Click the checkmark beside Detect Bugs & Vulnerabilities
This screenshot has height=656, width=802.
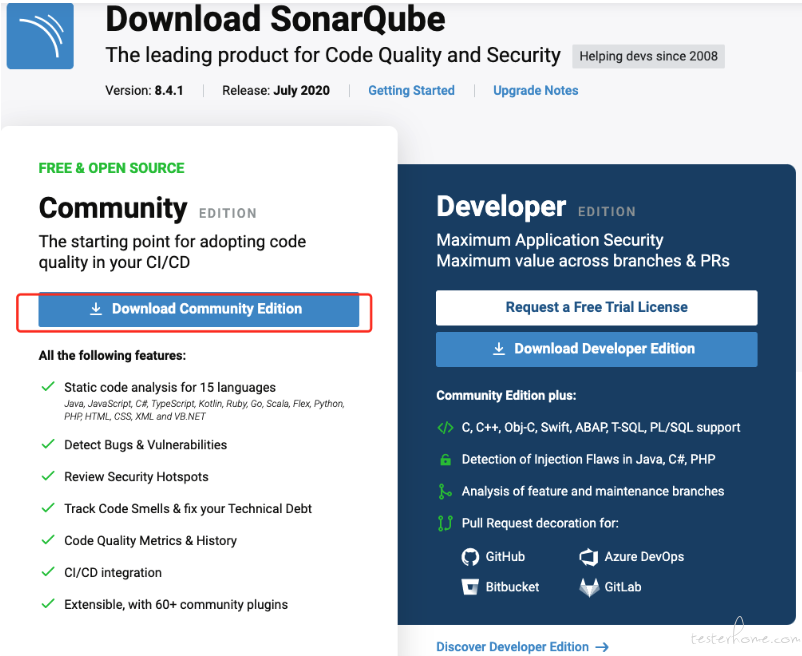click(x=48, y=444)
